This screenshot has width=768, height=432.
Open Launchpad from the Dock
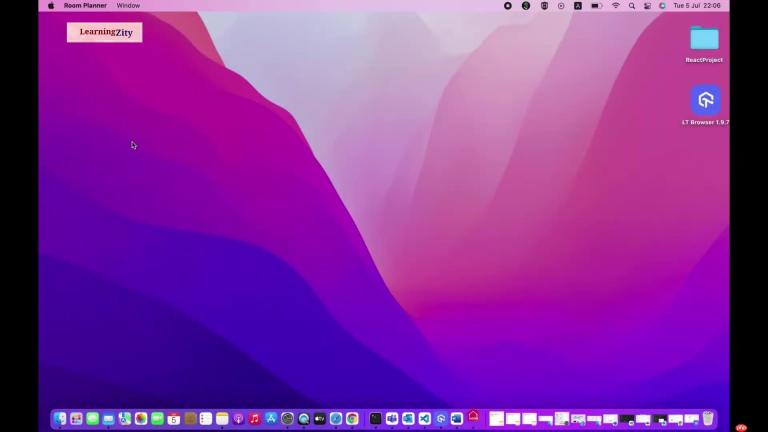[x=76, y=419]
